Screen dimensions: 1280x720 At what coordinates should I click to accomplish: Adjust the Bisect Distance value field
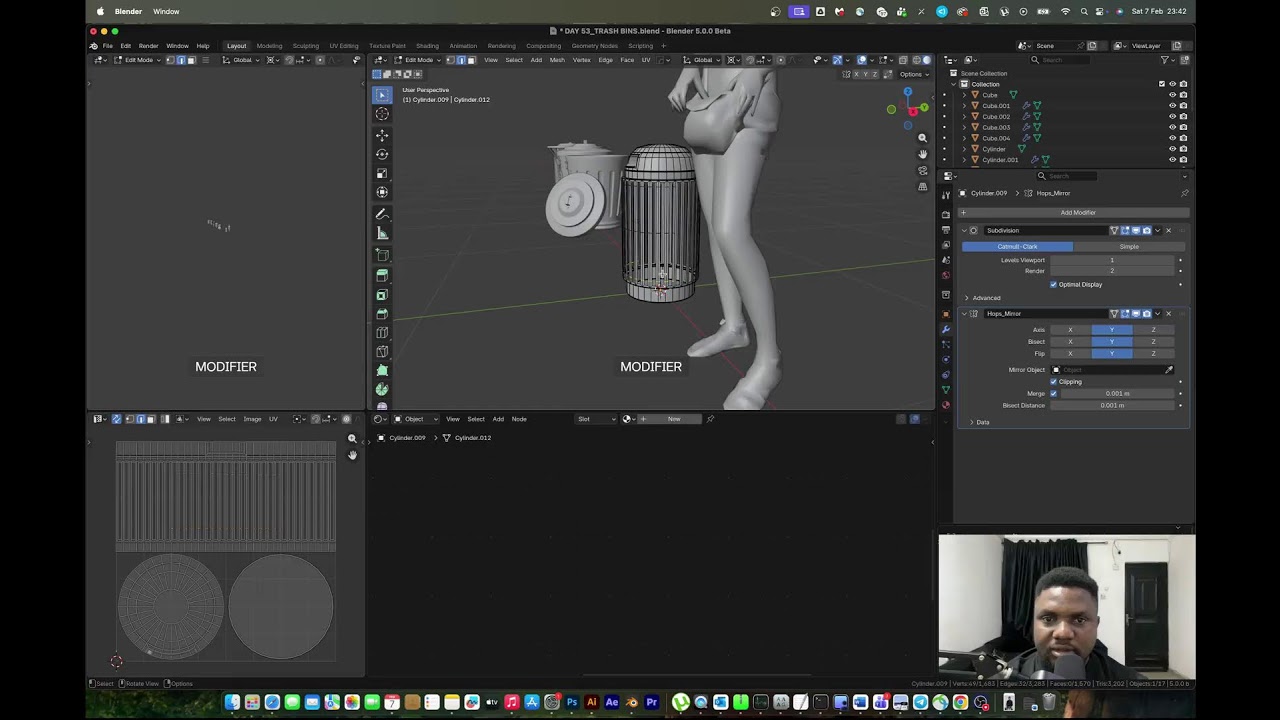coord(1111,405)
